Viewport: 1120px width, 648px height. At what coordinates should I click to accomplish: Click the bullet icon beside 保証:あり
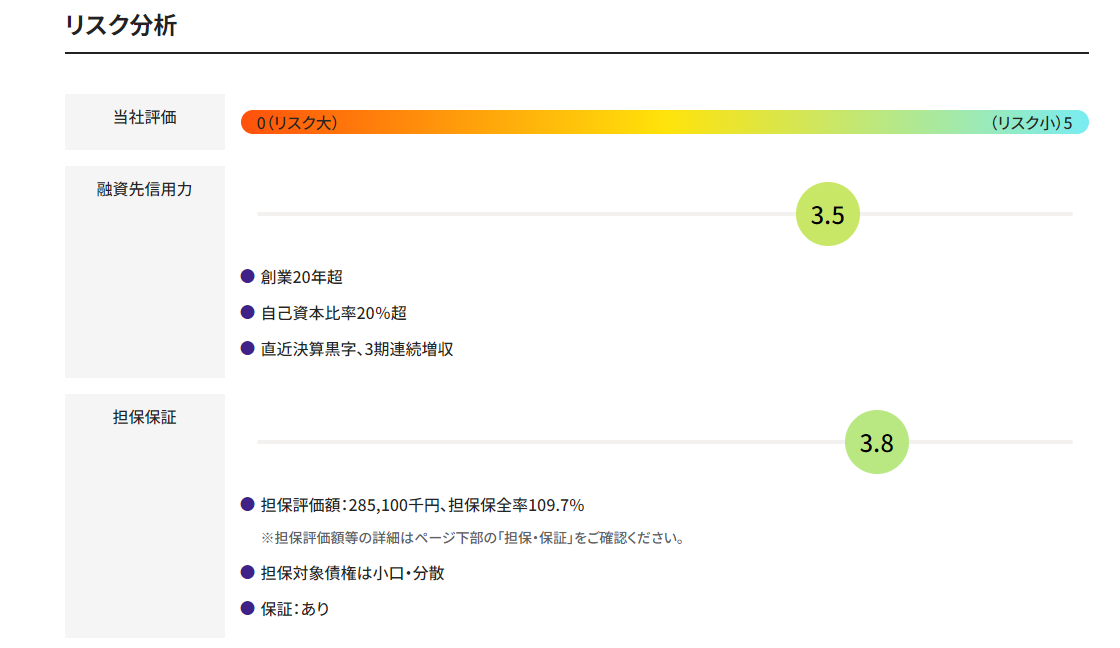[x=247, y=608]
